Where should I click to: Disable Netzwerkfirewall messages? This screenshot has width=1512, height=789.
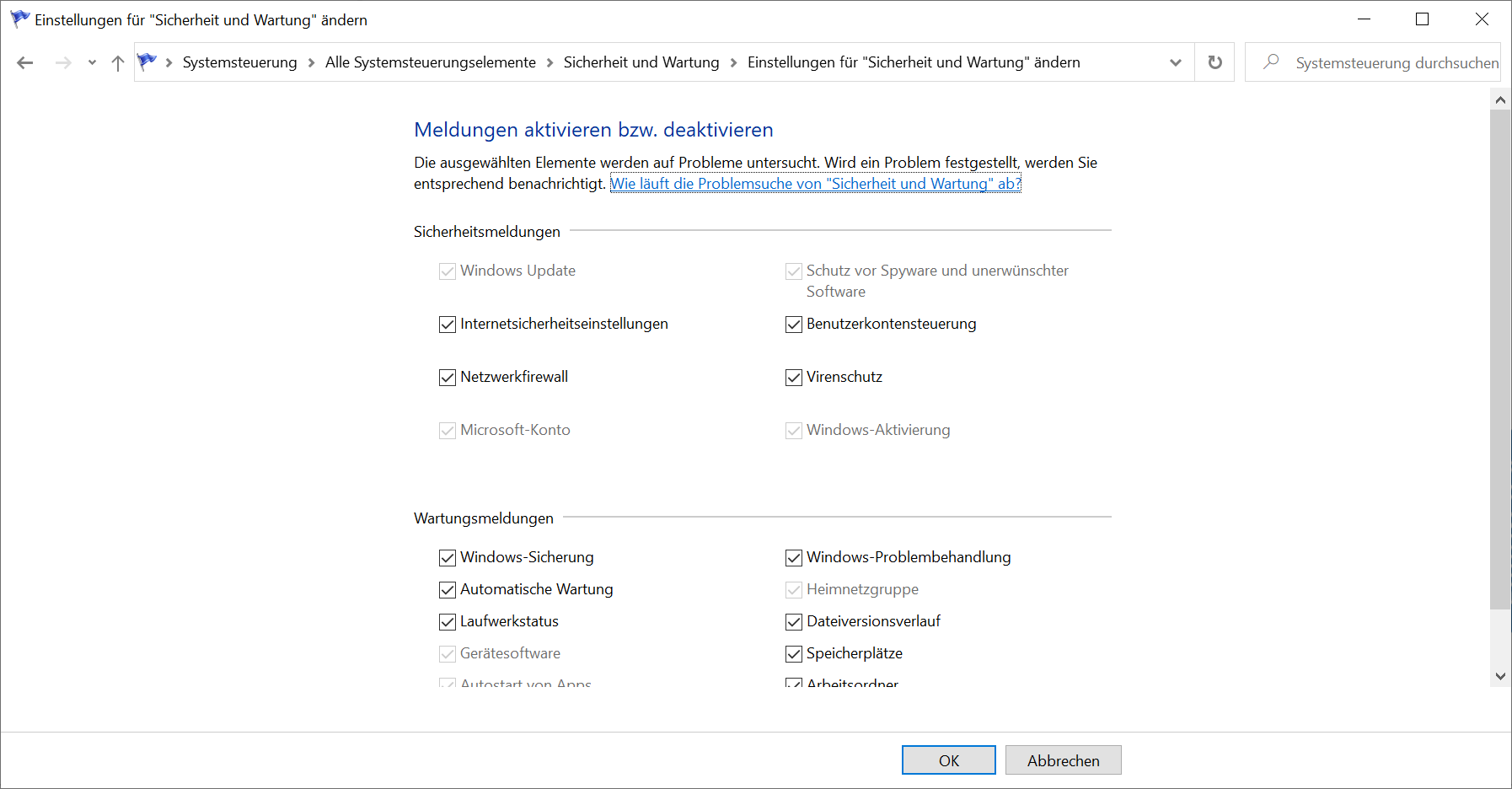[x=448, y=378]
